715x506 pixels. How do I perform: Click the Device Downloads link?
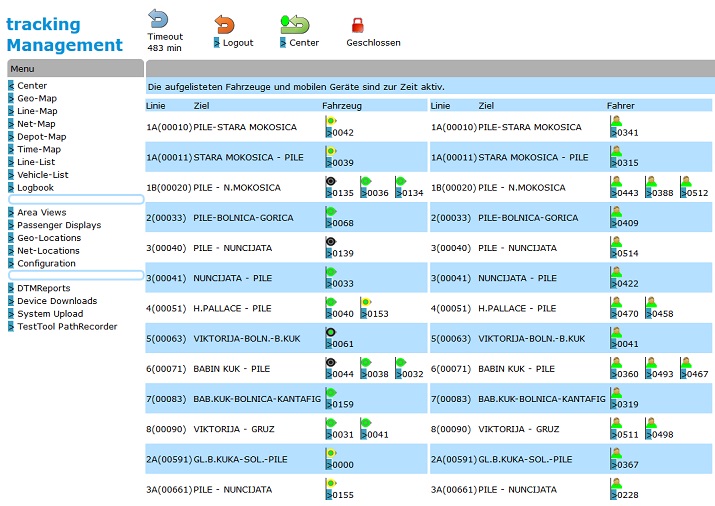(x=57, y=301)
